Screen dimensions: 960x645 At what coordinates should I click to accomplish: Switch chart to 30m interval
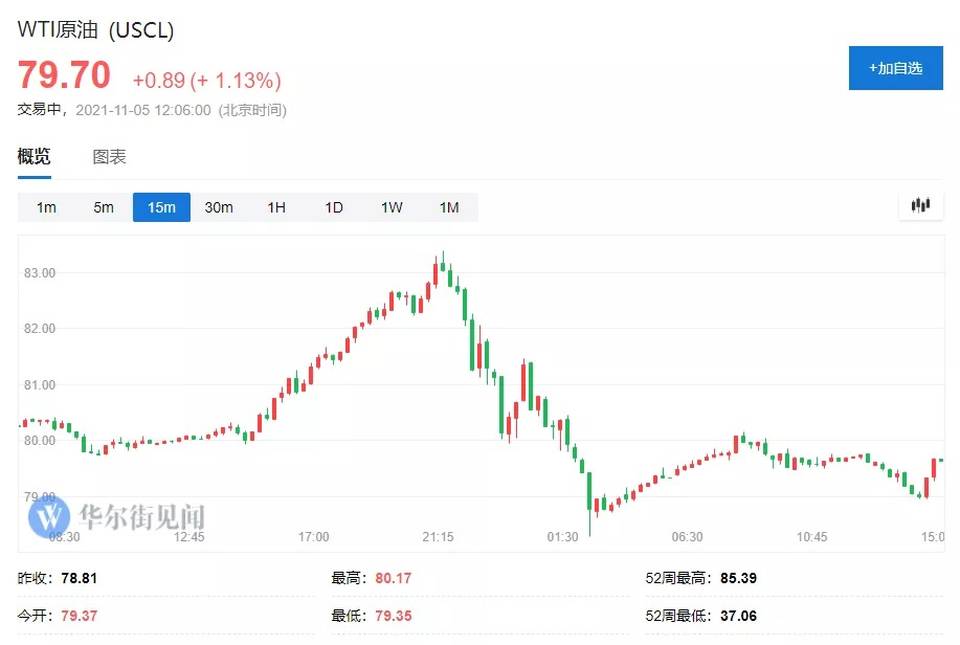[x=219, y=207]
